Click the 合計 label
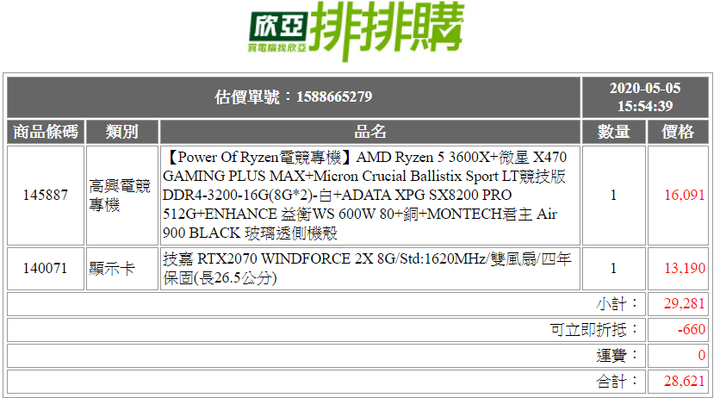The width and height of the screenshot is (720, 398). (617, 381)
